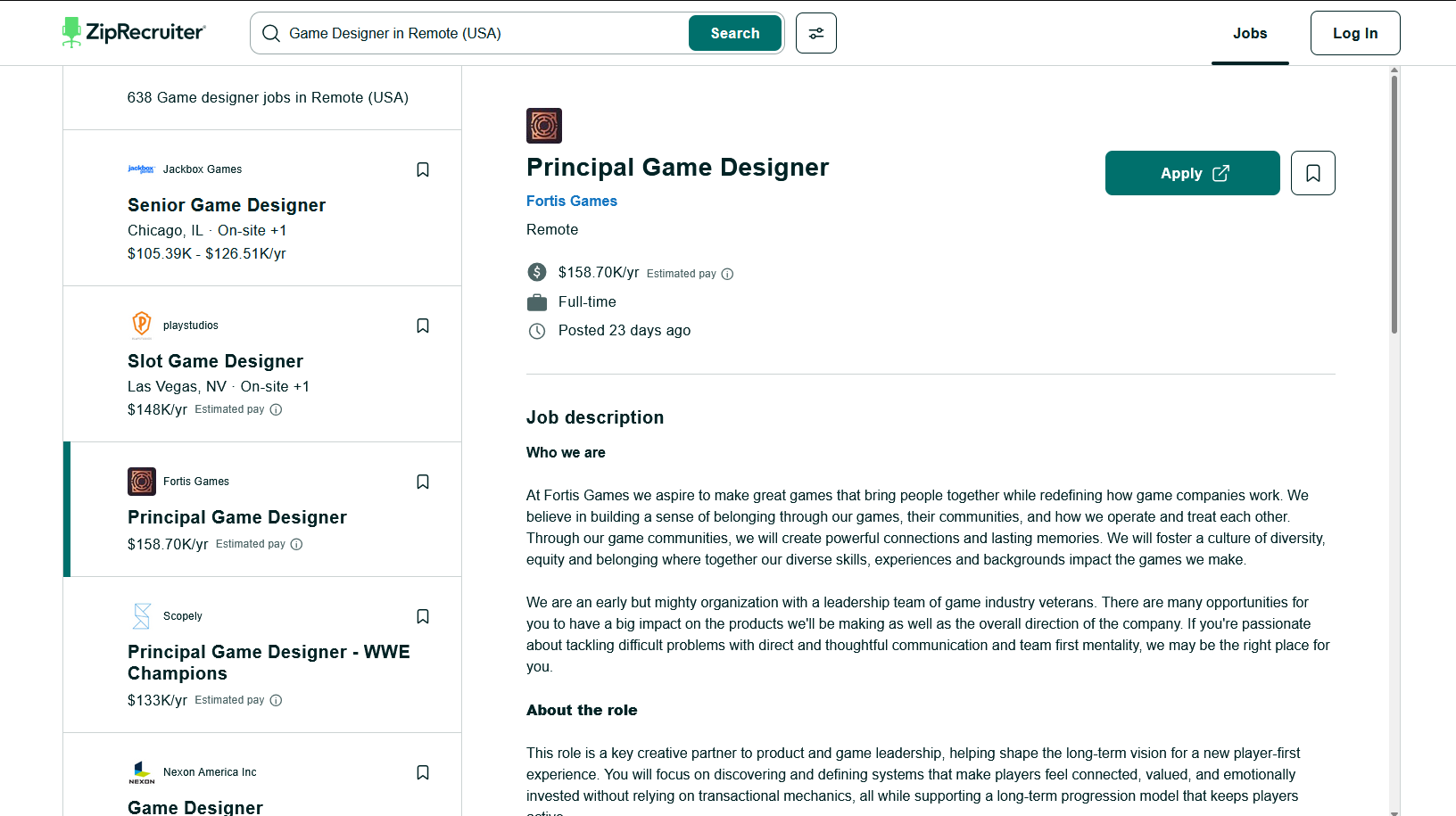Click the clock icon beside Posted 23 days ago
The width and height of the screenshot is (1456, 816).
537,331
